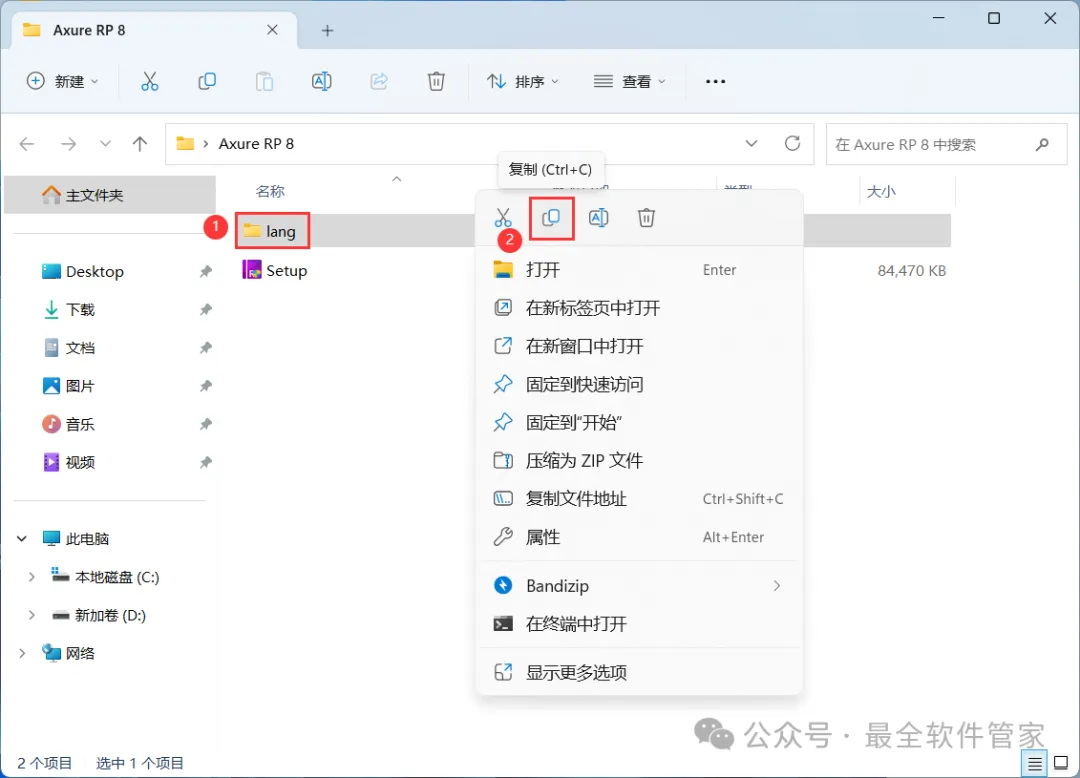Unpin 音乐 from quick access

(205, 424)
